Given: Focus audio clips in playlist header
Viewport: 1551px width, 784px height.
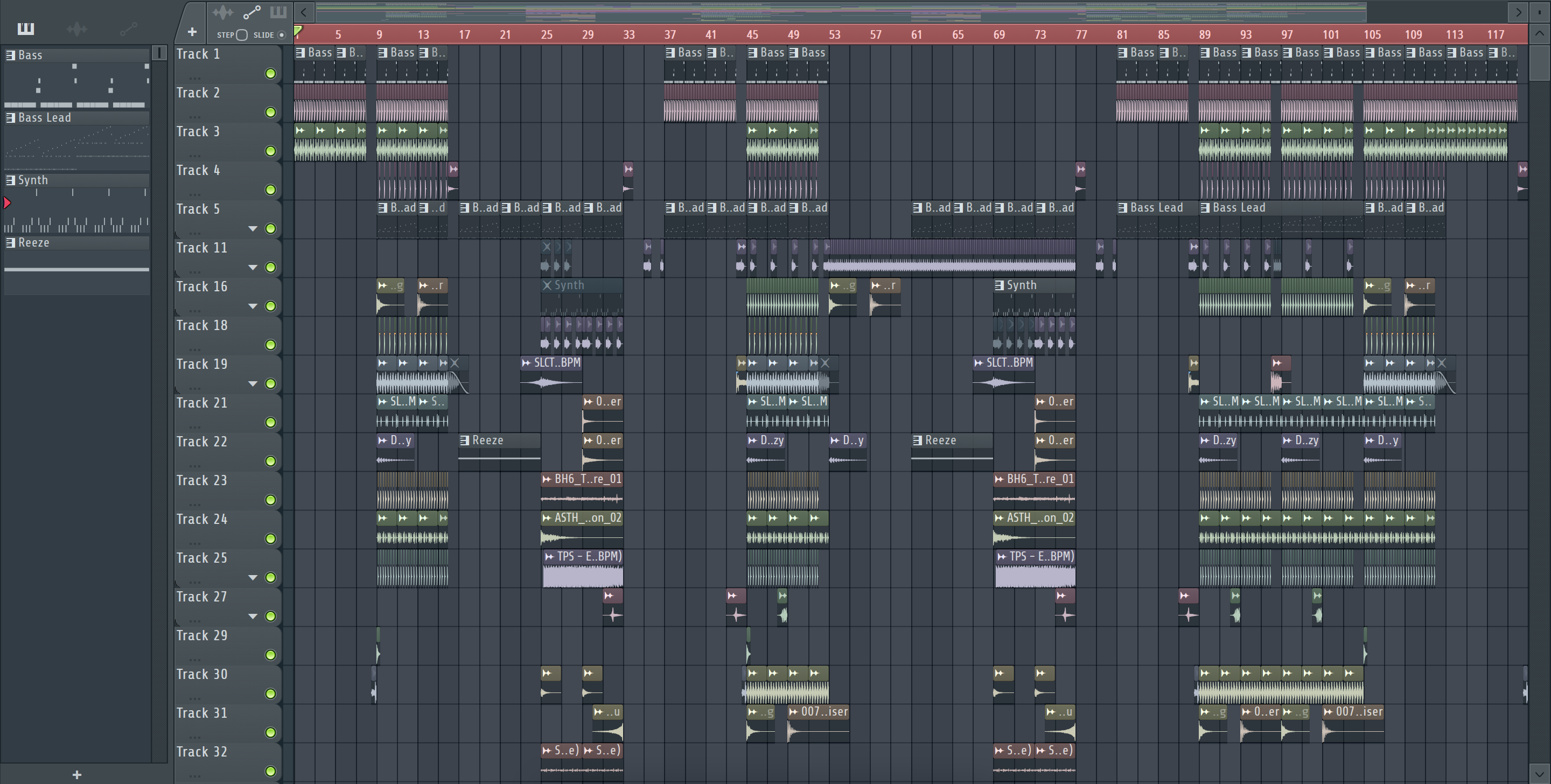Looking at the screenshot, I should point(222,12).
